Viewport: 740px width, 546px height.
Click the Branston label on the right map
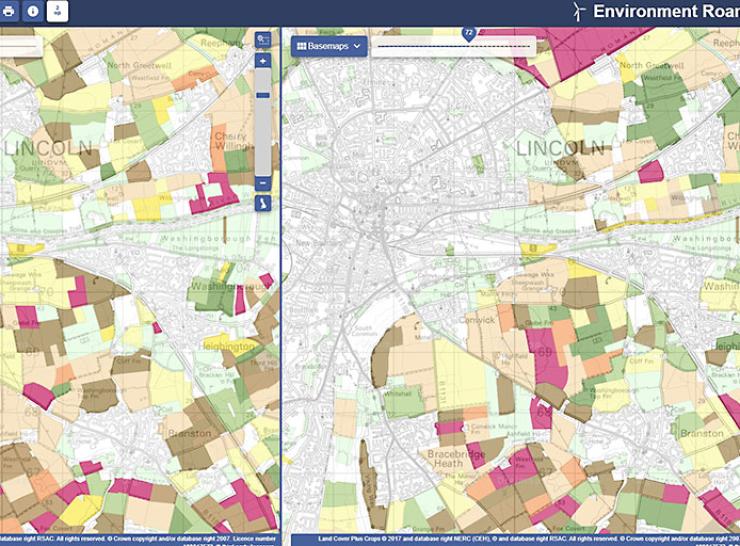click(x=701, y=433)
